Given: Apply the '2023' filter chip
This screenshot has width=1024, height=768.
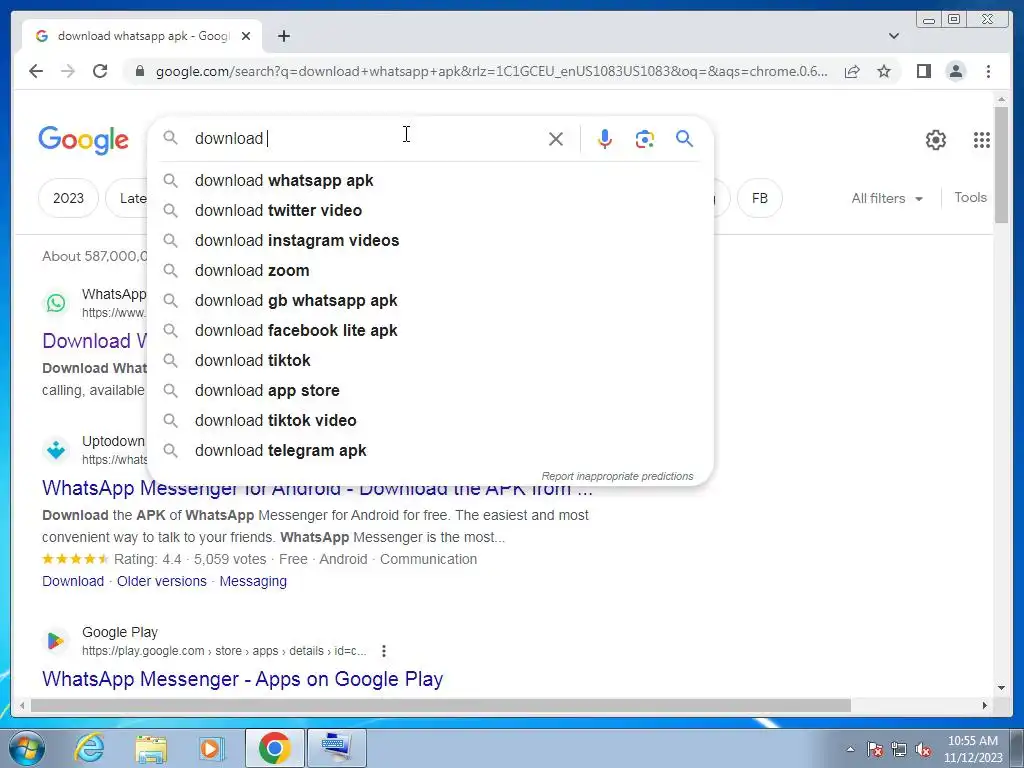Looking at the screenshot, I should click(69, 198).
